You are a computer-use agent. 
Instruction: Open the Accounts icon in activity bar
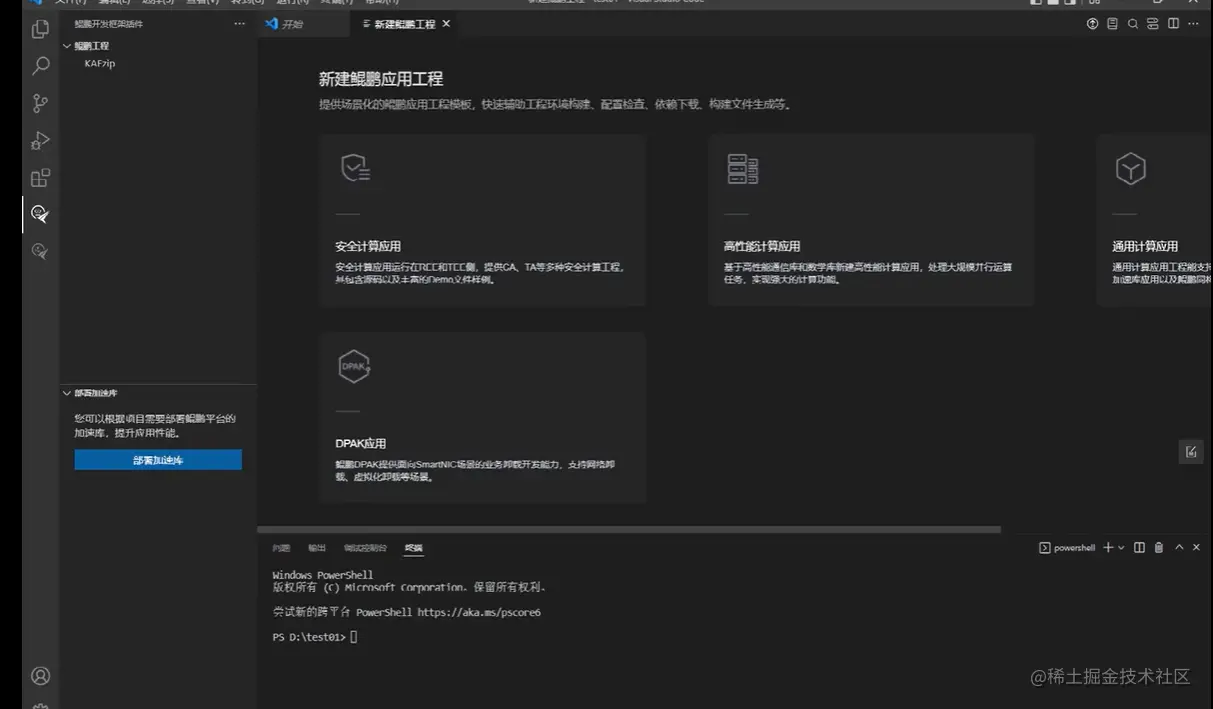click(x=40, y=676)
